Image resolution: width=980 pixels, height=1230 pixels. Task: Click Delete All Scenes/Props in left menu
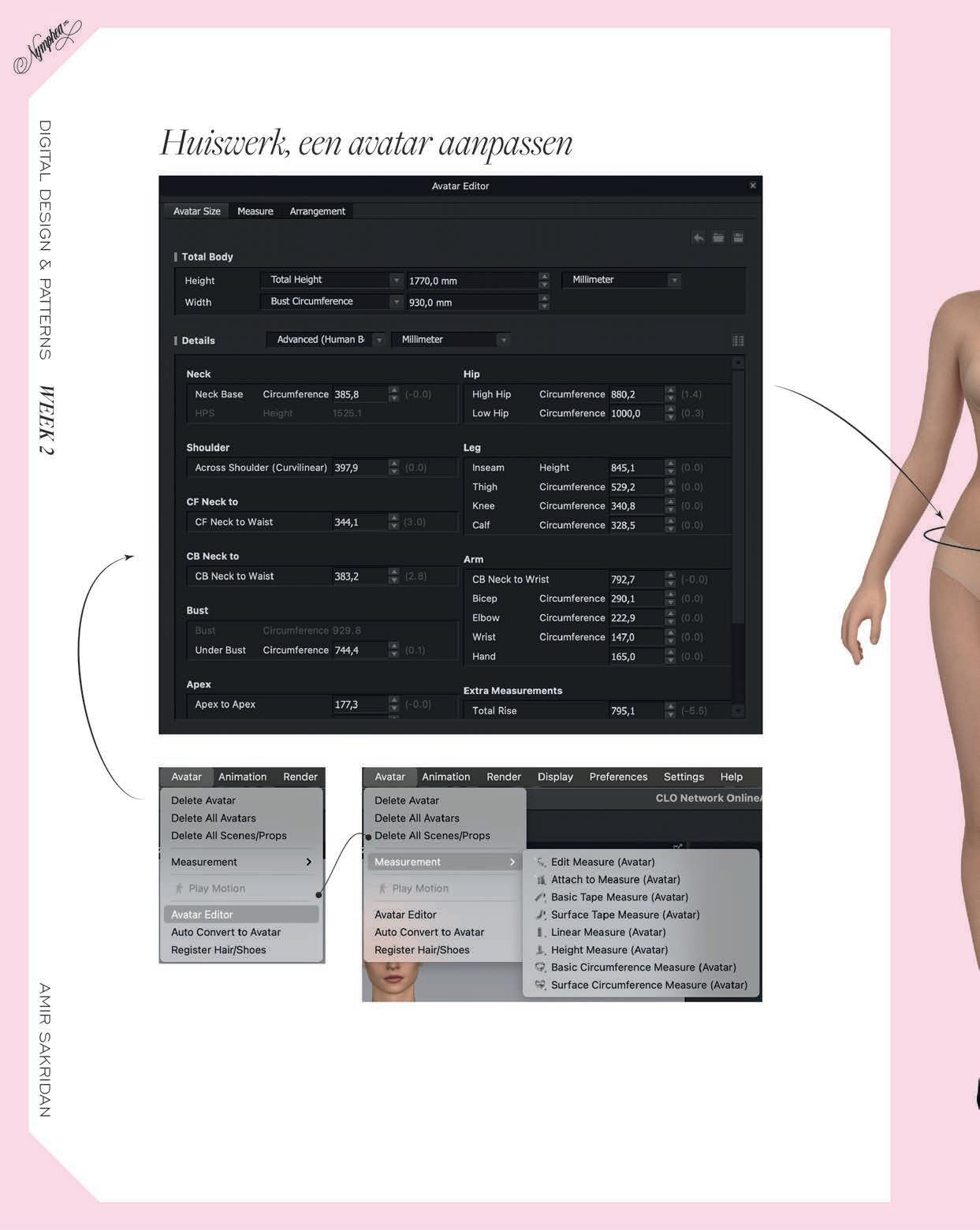point(229,836)
